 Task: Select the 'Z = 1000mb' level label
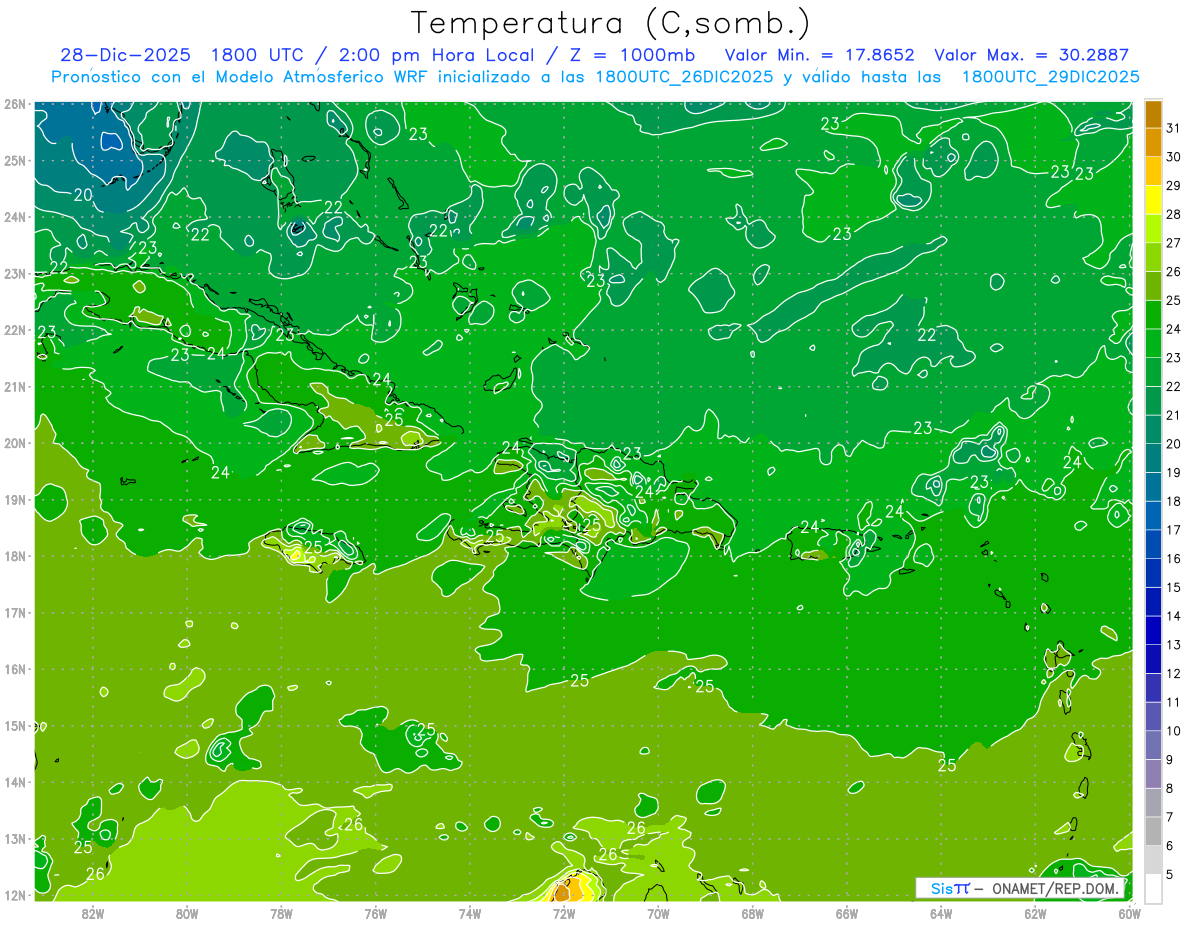coord(632,55)
